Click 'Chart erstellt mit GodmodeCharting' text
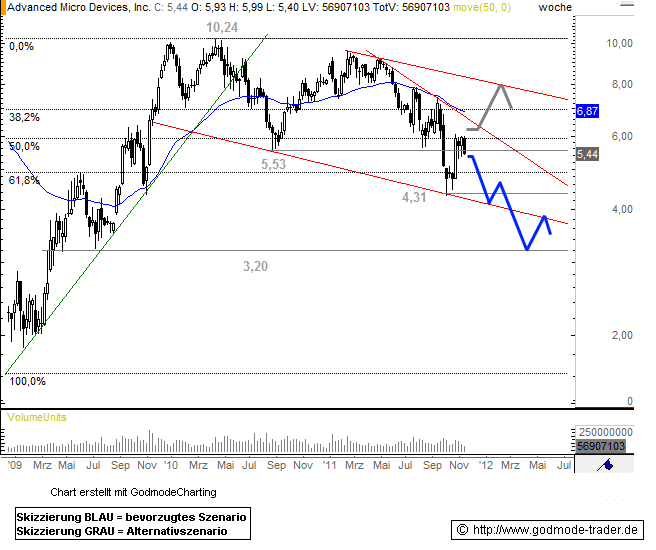The width and height of the screenshot is (656, 550). coord(133,492)
